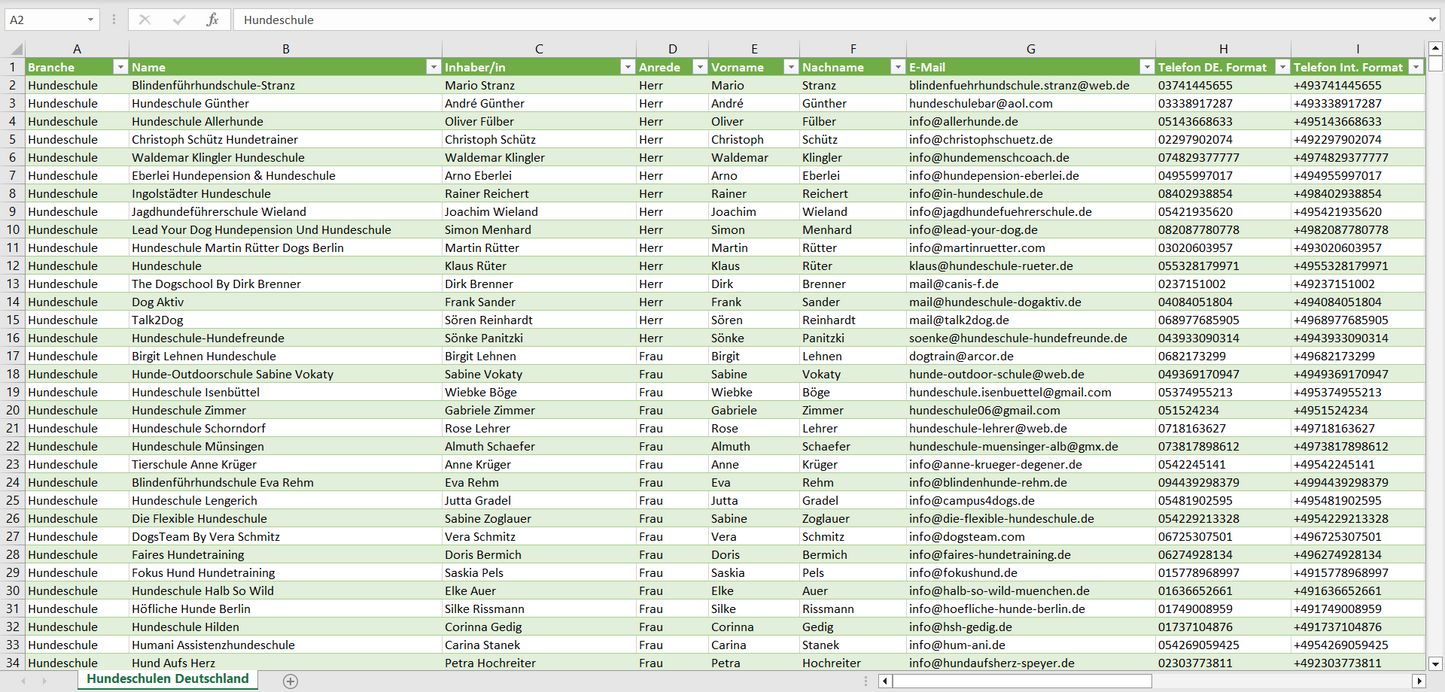Click the horizontal scrollbar left arrow
Image resolution: width=1445 pixels, height=692 pixels.
click(x=885, y=681)
